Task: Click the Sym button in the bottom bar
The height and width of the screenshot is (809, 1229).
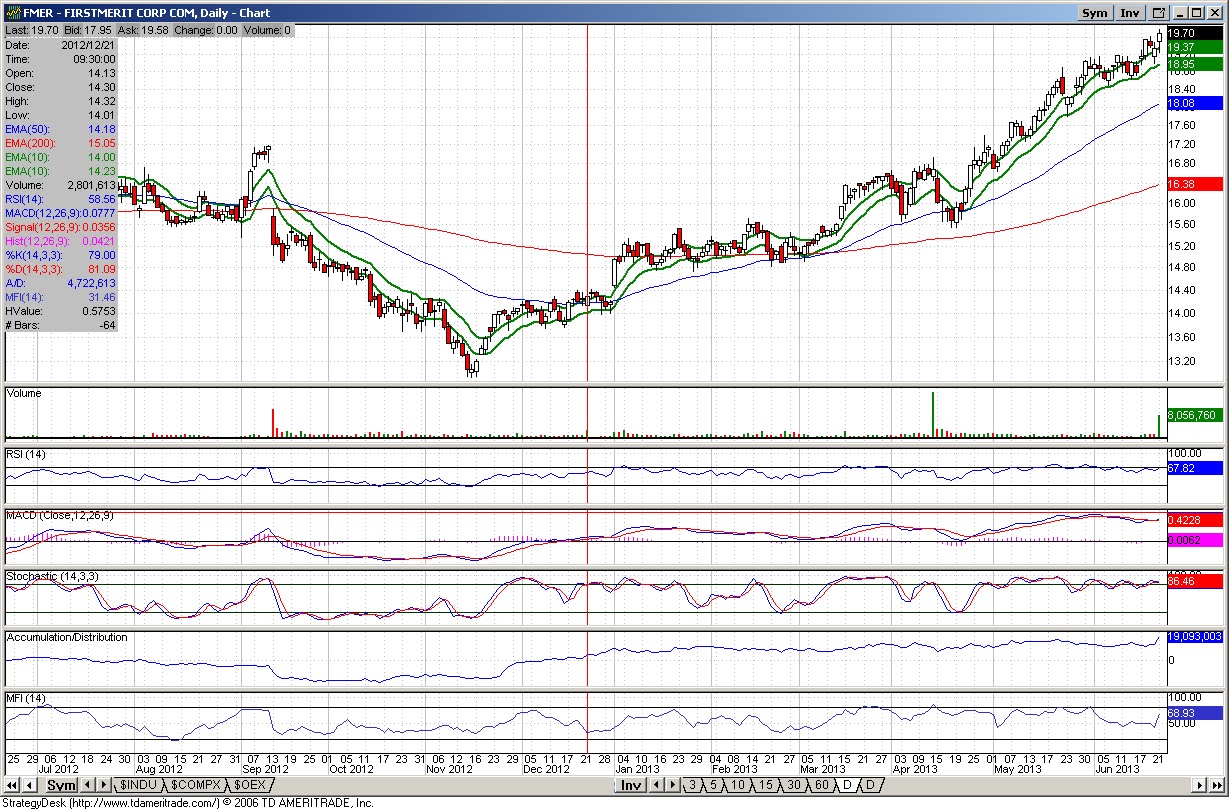Action: pyautogui.click(x=61, y=786)
